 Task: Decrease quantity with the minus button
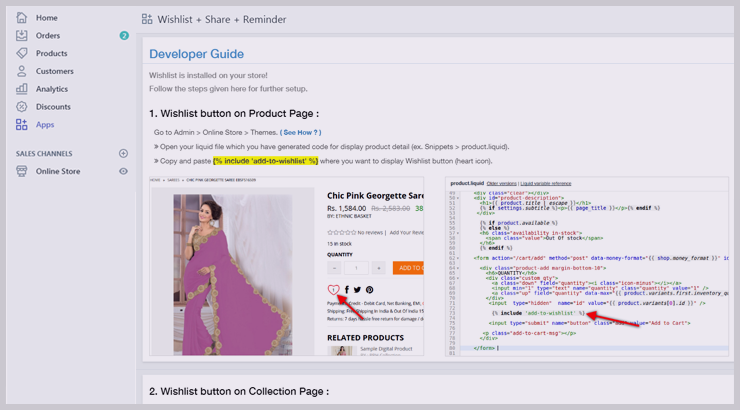334,268
